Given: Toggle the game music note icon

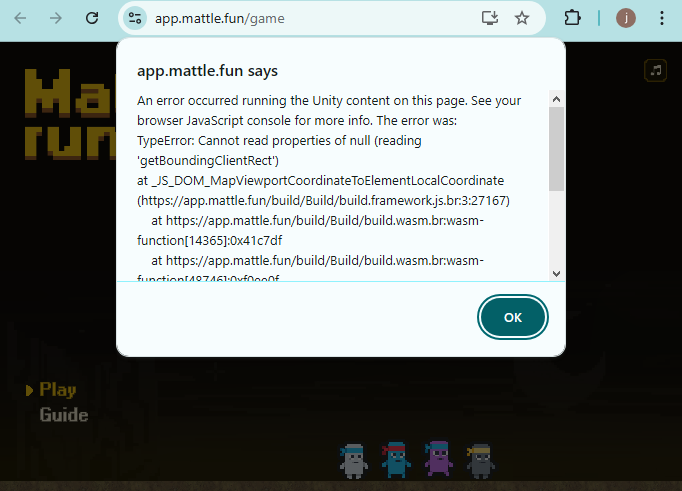Looking at the screenshot, I should [655, 70].
